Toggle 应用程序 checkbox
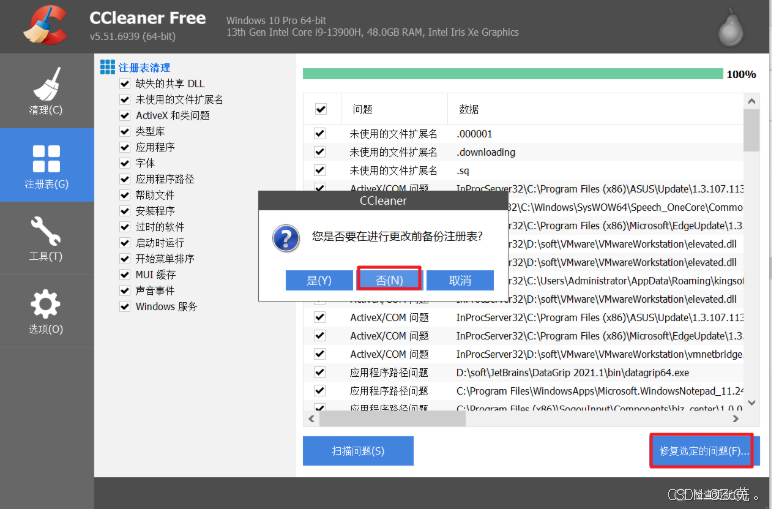This screenshot has height=509, width=772. click(125, 147)
